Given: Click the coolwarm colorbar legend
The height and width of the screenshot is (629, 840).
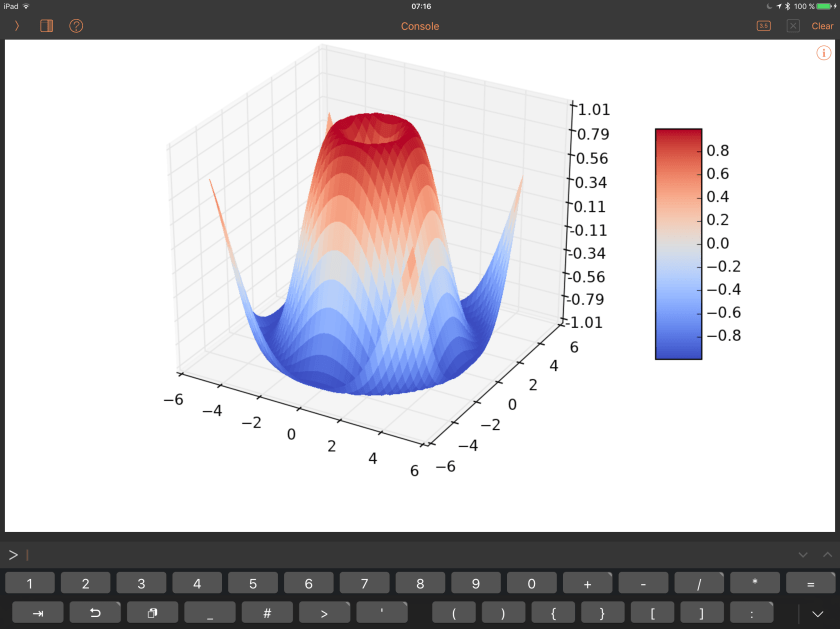Looking at the screenshot, I should [x=678, y=243].
